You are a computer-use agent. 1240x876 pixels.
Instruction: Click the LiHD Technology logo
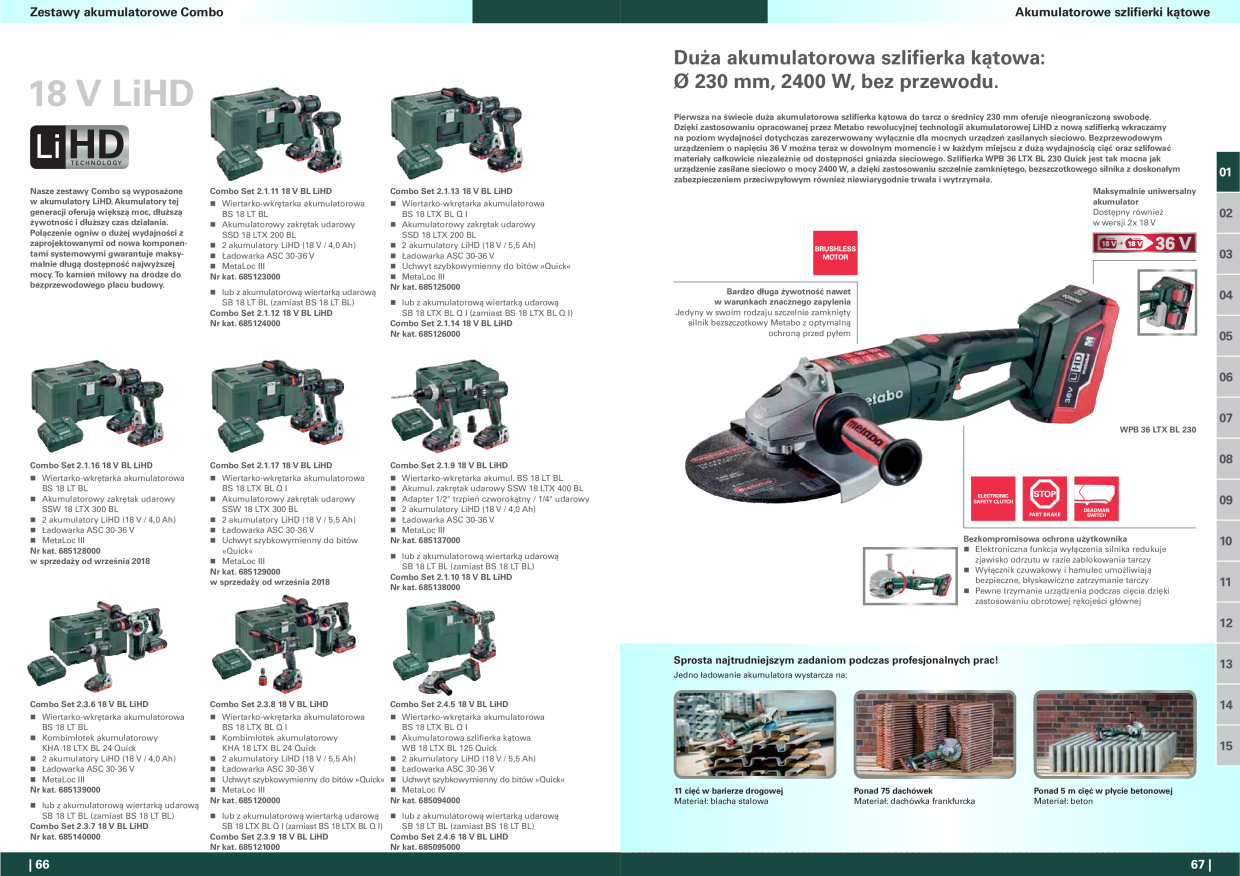(x=79, y=147)
